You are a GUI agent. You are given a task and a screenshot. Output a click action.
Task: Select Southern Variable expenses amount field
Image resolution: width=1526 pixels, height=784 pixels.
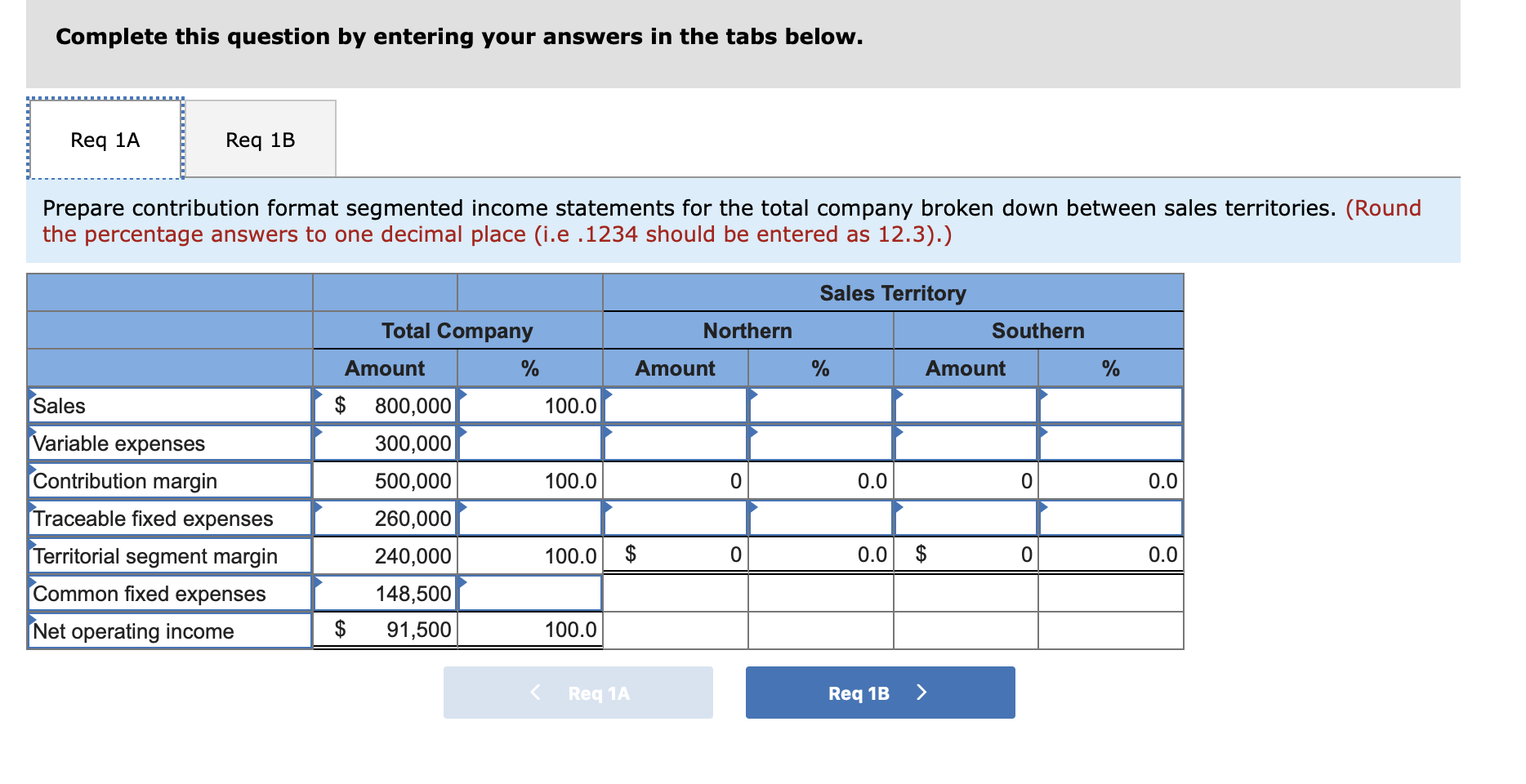coord(966,443)
